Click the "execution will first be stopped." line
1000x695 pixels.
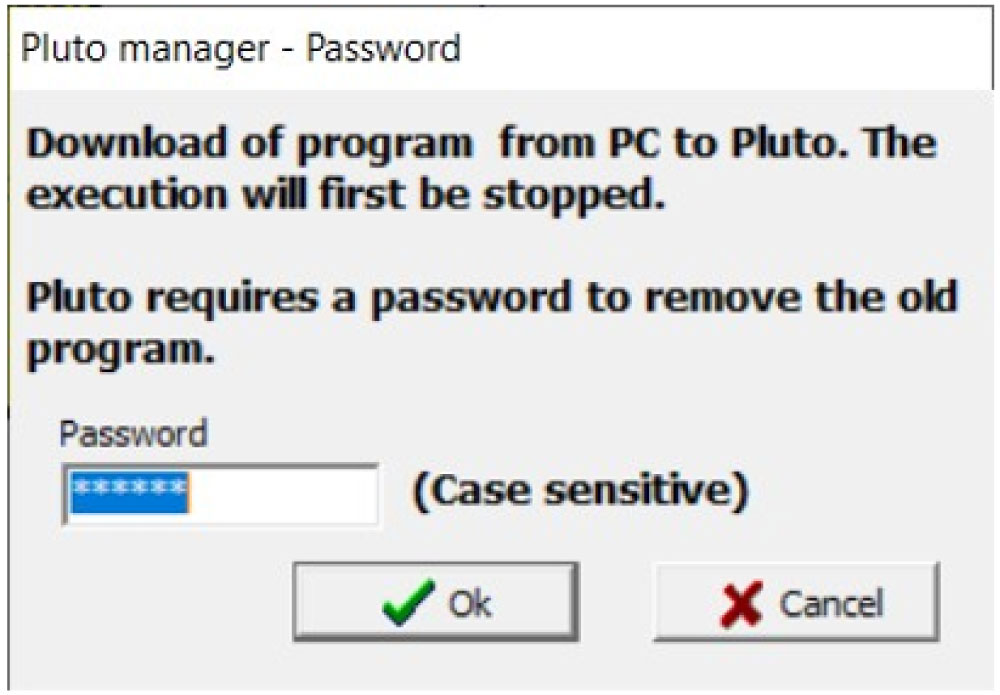(x=346, y=193)
